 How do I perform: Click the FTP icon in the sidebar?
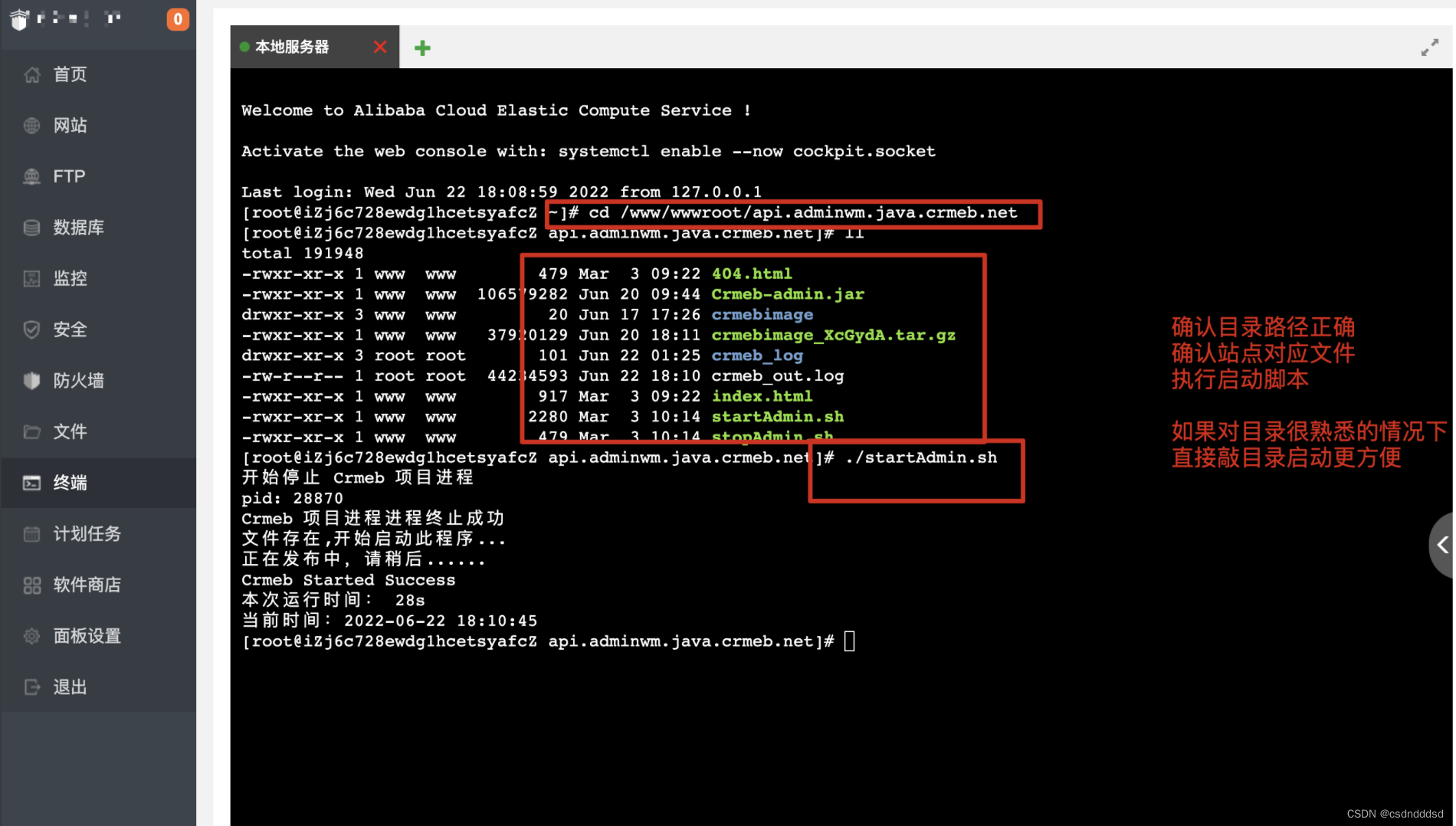[31, 176]
